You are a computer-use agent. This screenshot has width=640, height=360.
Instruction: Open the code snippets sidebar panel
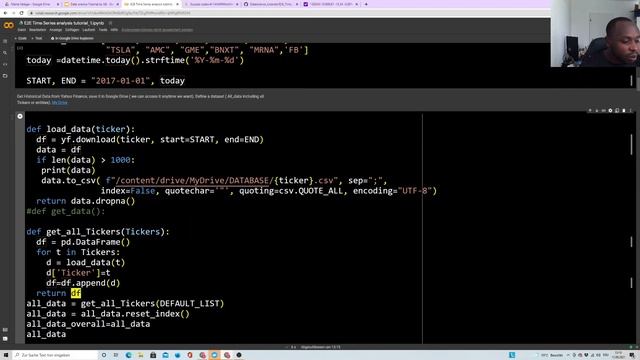tap(5, 64)
